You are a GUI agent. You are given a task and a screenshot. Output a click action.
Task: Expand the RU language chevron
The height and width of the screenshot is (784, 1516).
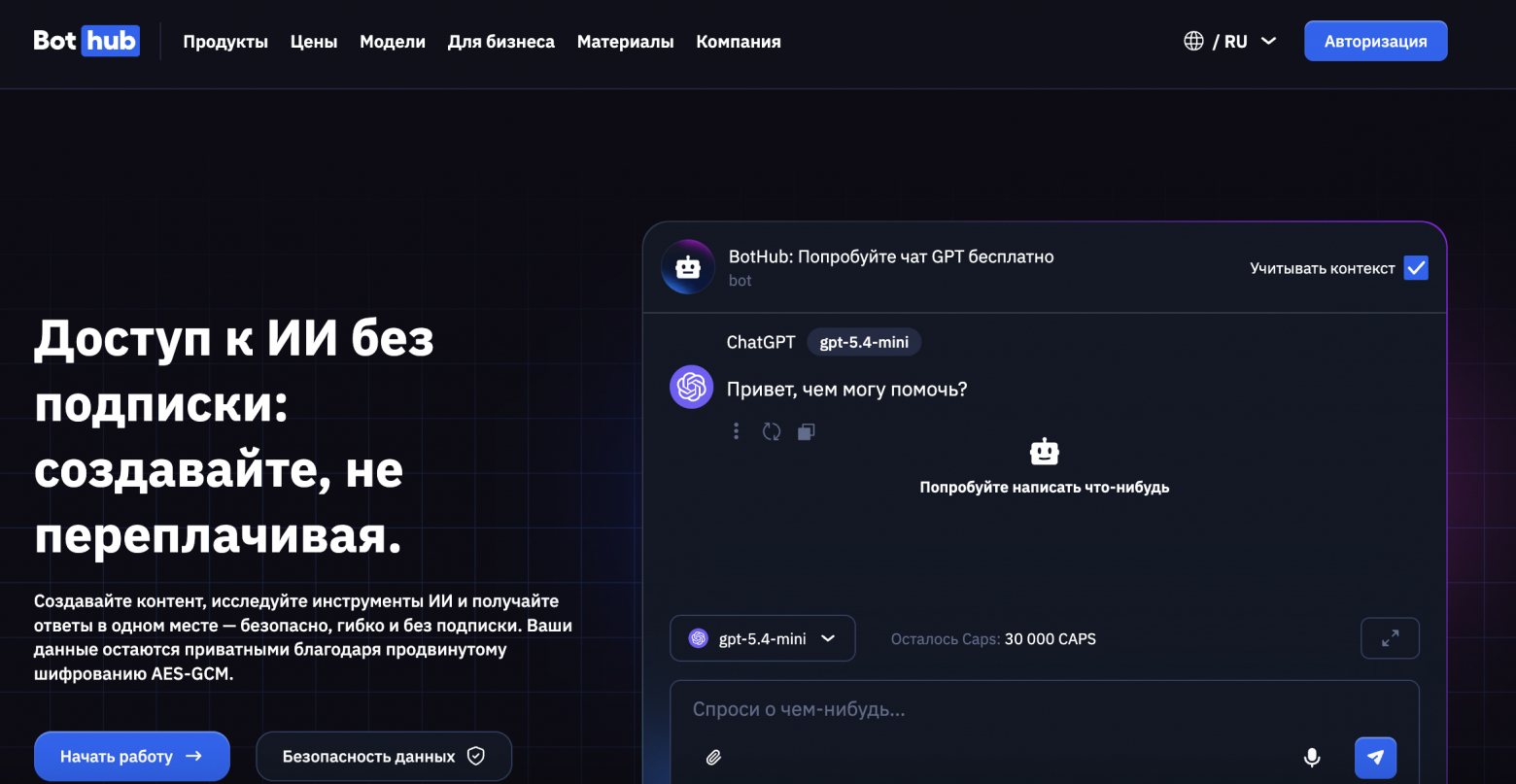pyautogui.click(x=1268, y=41)
